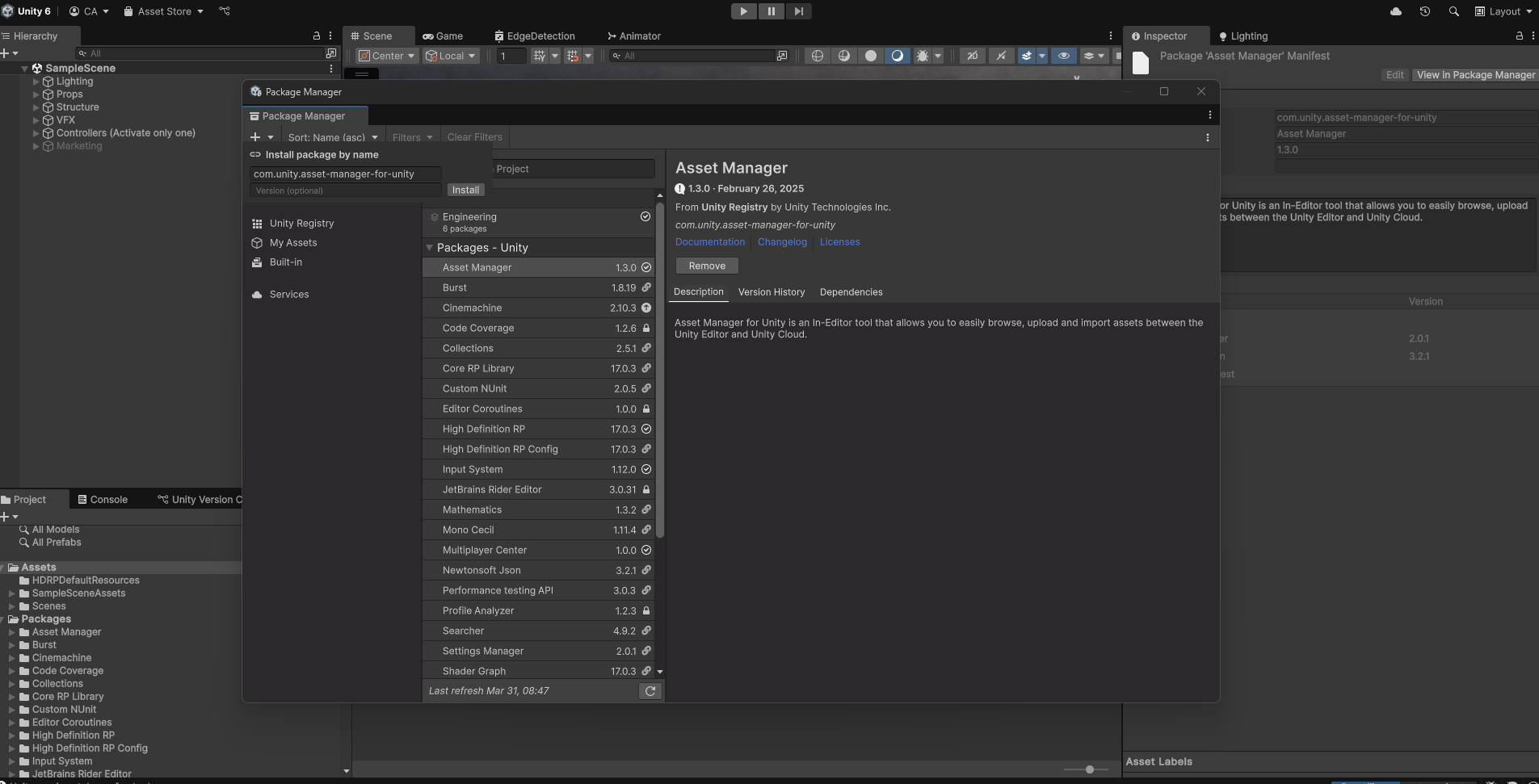Lock the Hierarchy panel
The image size is (1539, 784).
(317, 36)
